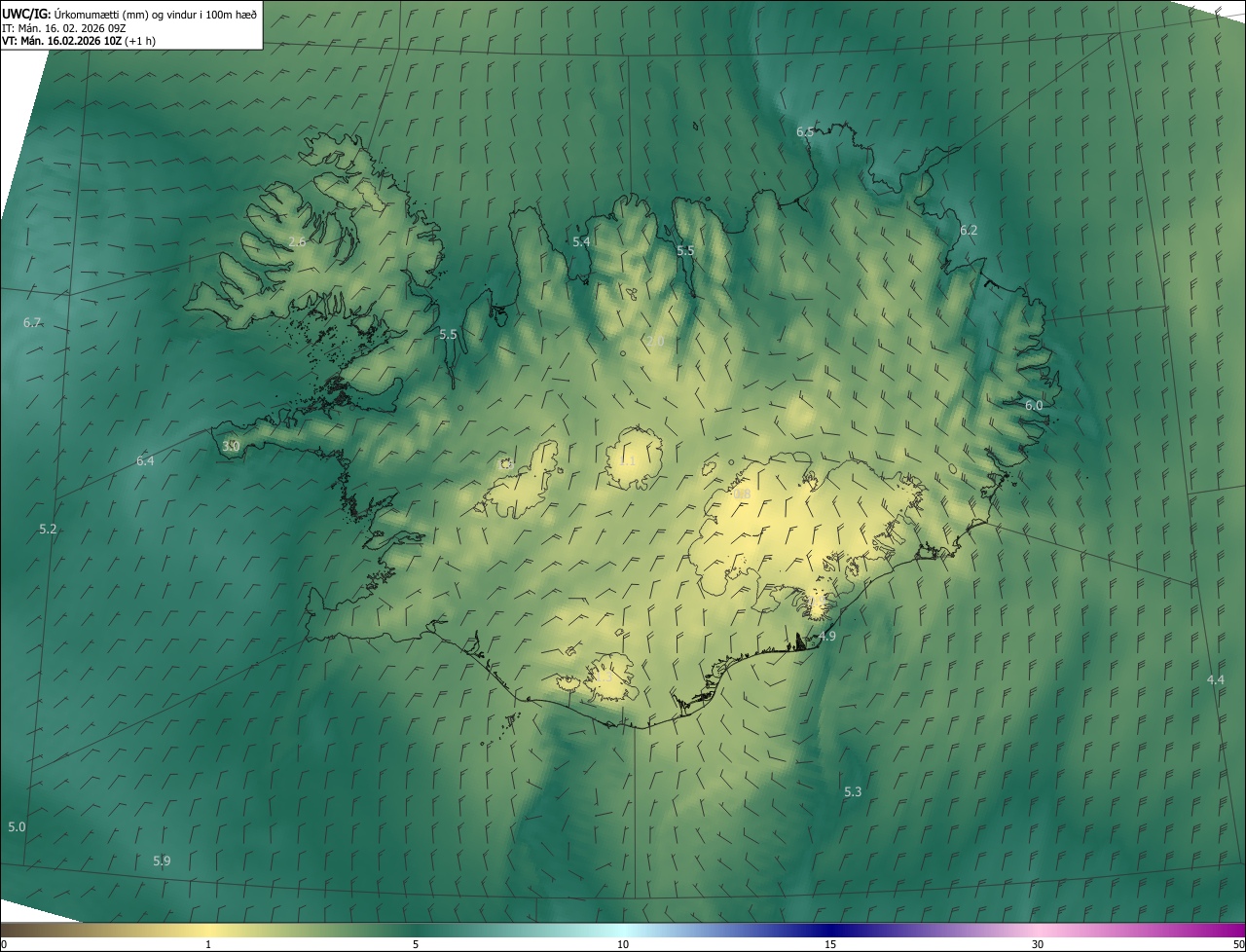Click the 6.7 value label on the map
This screenshot has width=1246, height=952.
click(32, 322)
